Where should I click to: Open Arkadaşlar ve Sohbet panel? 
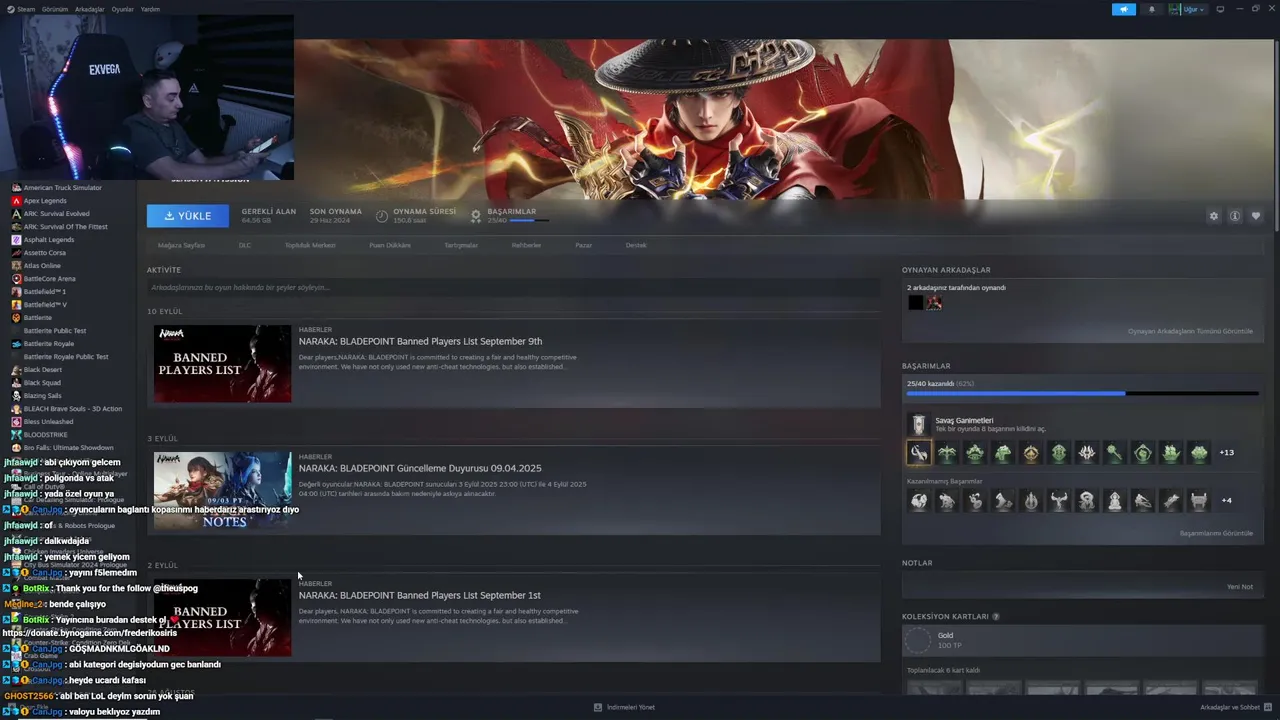pyautogui.click(x=1236, y=707)
